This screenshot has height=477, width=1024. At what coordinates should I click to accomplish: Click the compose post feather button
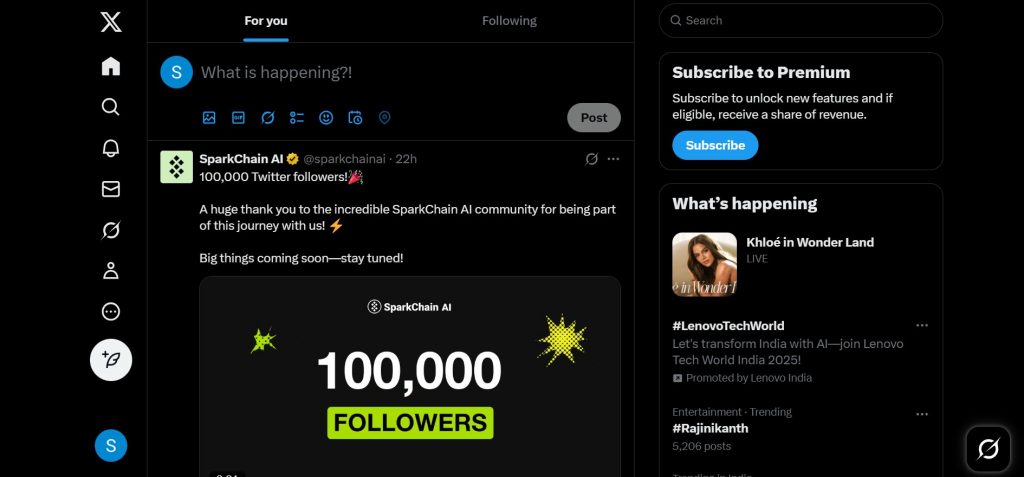pyautogui.click(x=111, y=360)
